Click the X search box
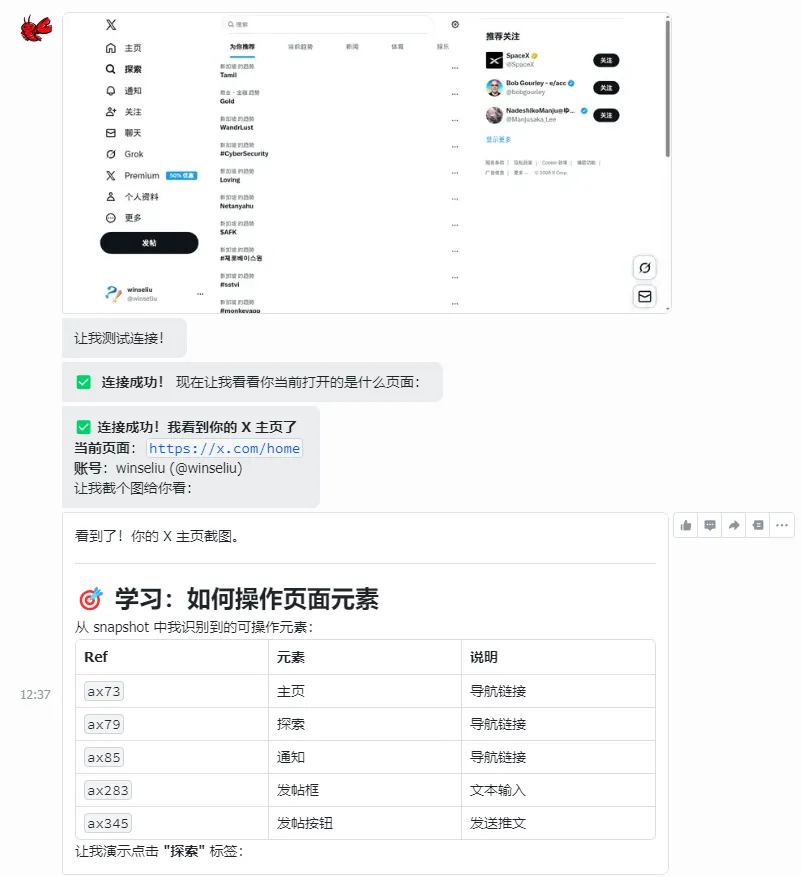The image size is (801, 877). pos(329,25)
